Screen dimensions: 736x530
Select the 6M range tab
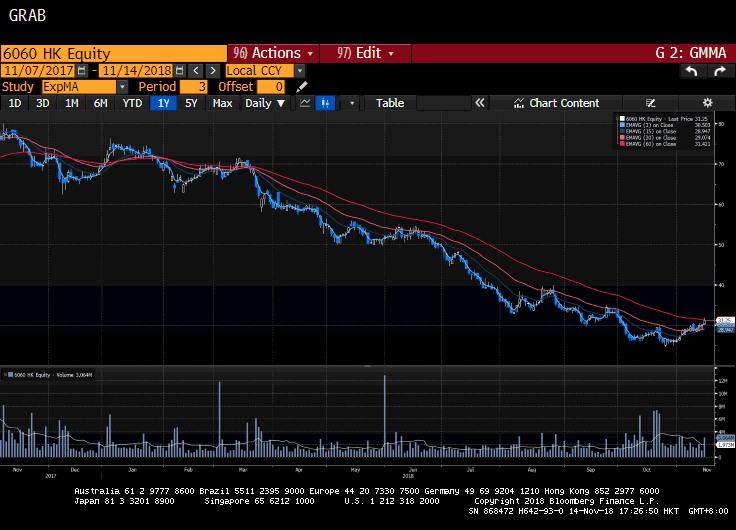(x=100, y=103)
